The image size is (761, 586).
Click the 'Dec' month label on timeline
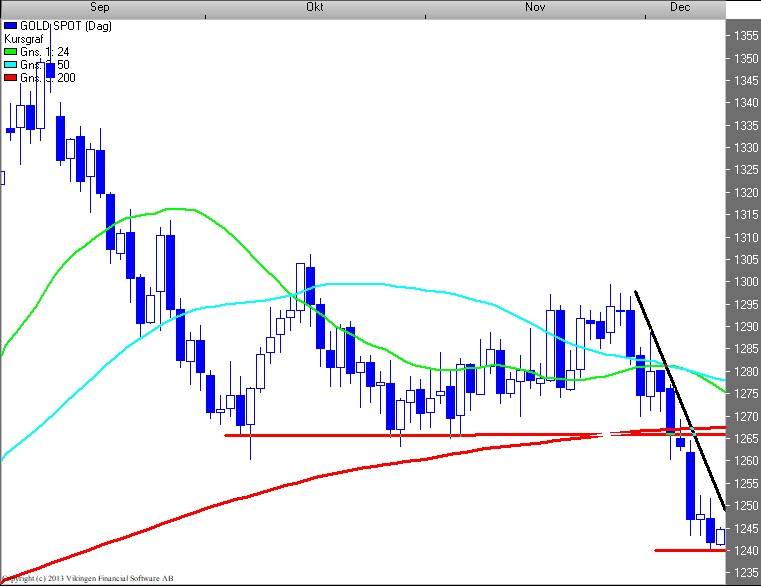[x=680, y=7]
